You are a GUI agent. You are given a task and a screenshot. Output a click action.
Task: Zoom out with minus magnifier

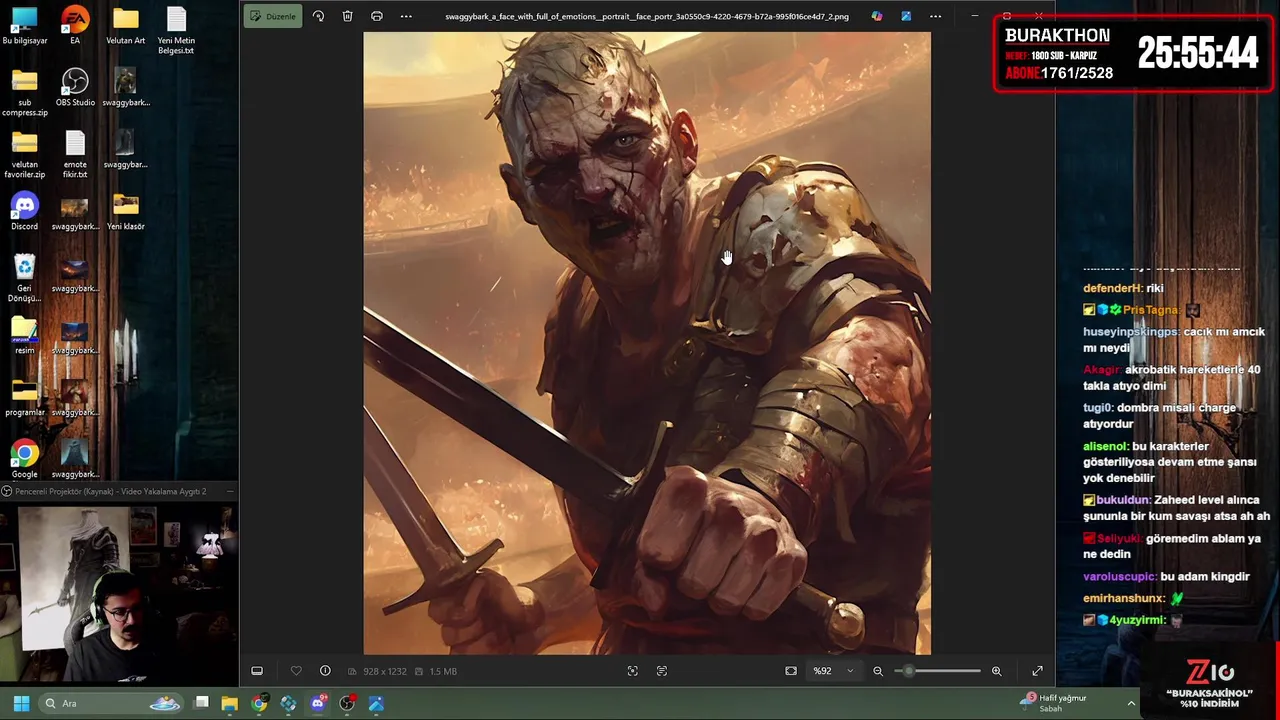click(x=878, y=671)
